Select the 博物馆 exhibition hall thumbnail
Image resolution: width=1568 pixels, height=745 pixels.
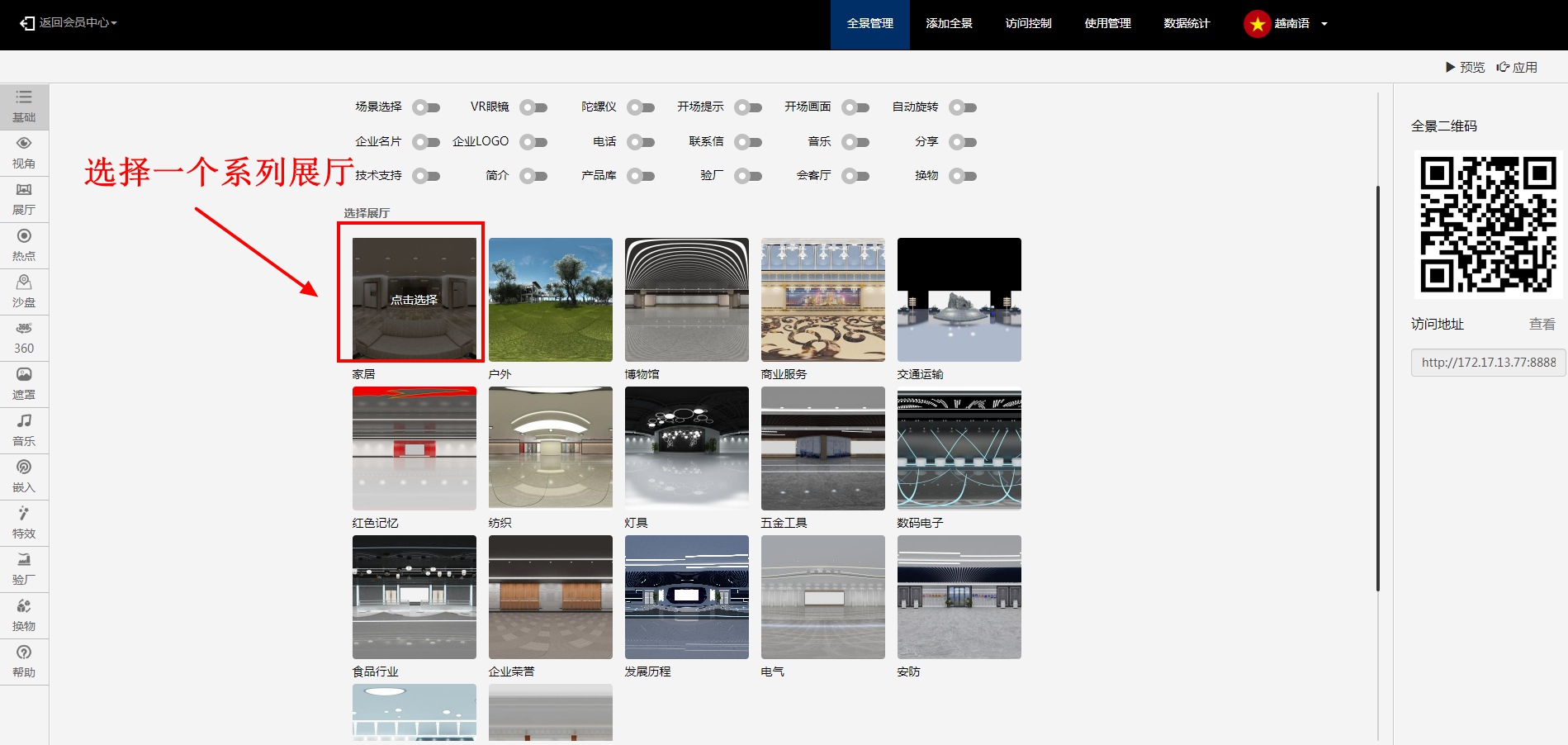pyautogui.click(x=686, y=299)
